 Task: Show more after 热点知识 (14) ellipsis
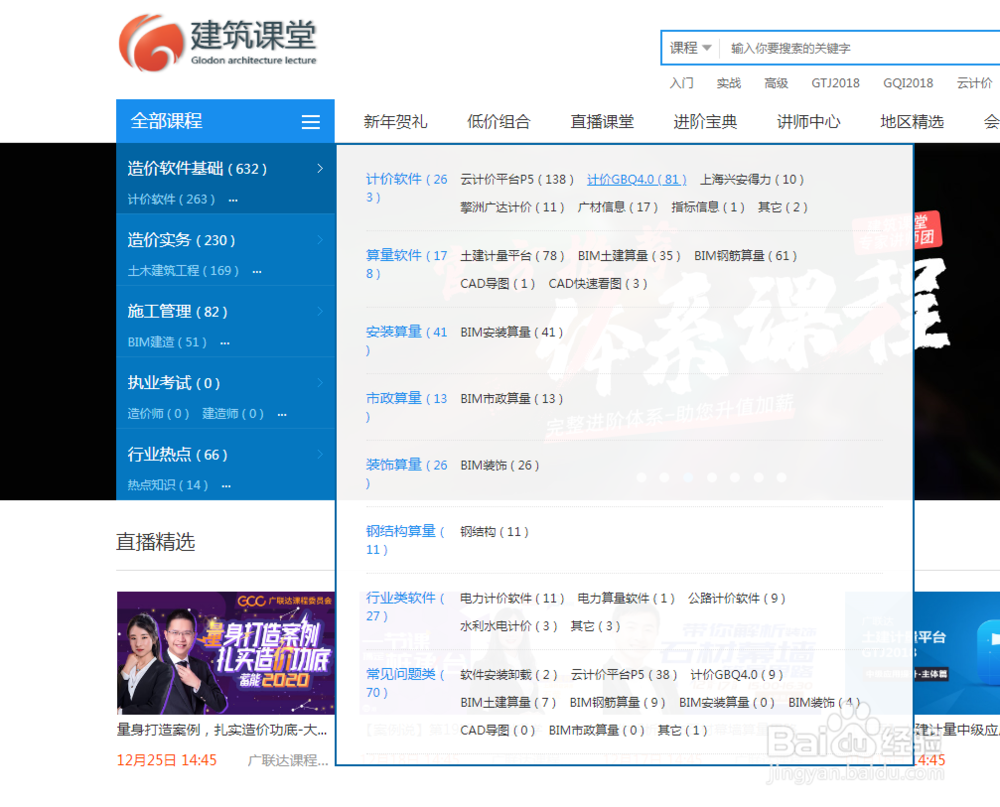click(226, 485)
